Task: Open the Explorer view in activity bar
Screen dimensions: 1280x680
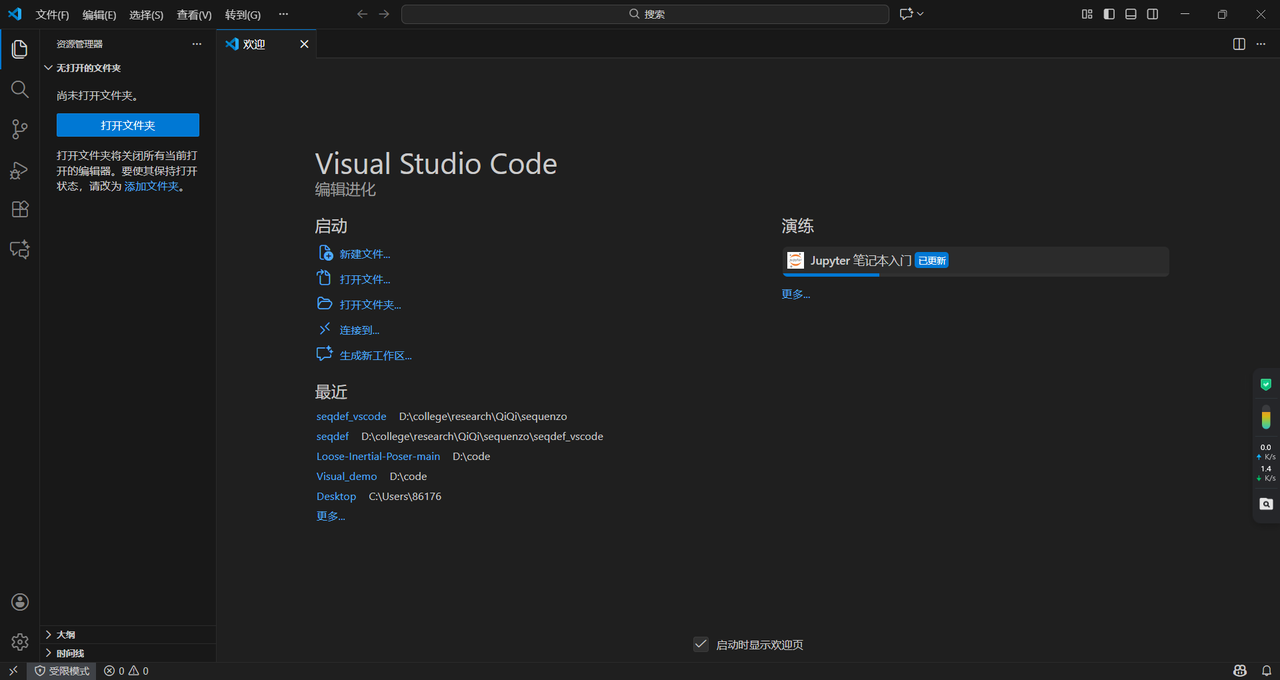Action: point(19,49)
